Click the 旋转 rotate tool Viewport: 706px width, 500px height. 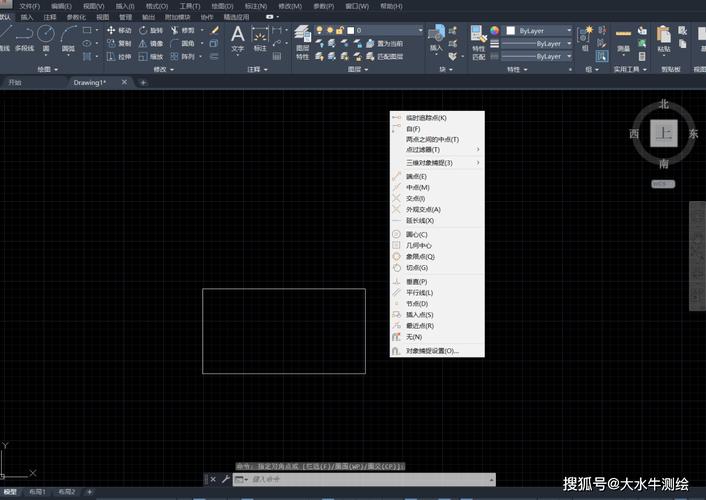tap(151, 30)
